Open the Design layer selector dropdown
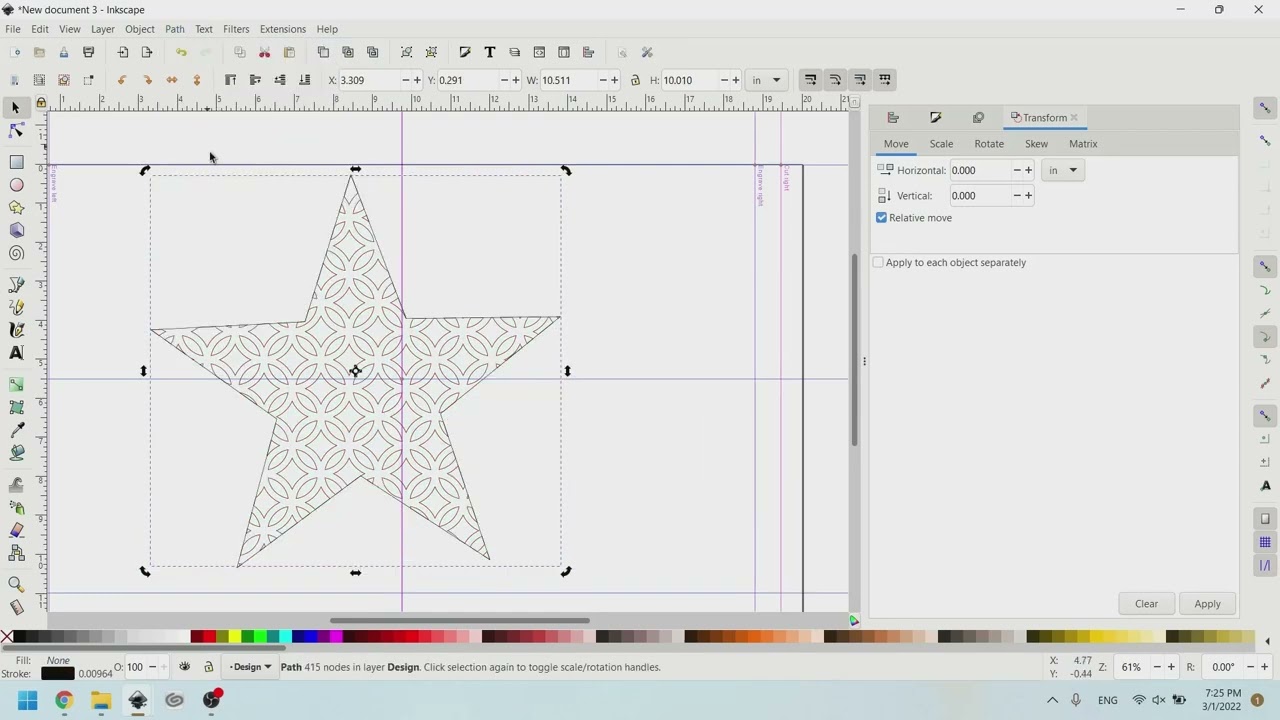Viewport: 1280px width, 720px height. point(249,667)
